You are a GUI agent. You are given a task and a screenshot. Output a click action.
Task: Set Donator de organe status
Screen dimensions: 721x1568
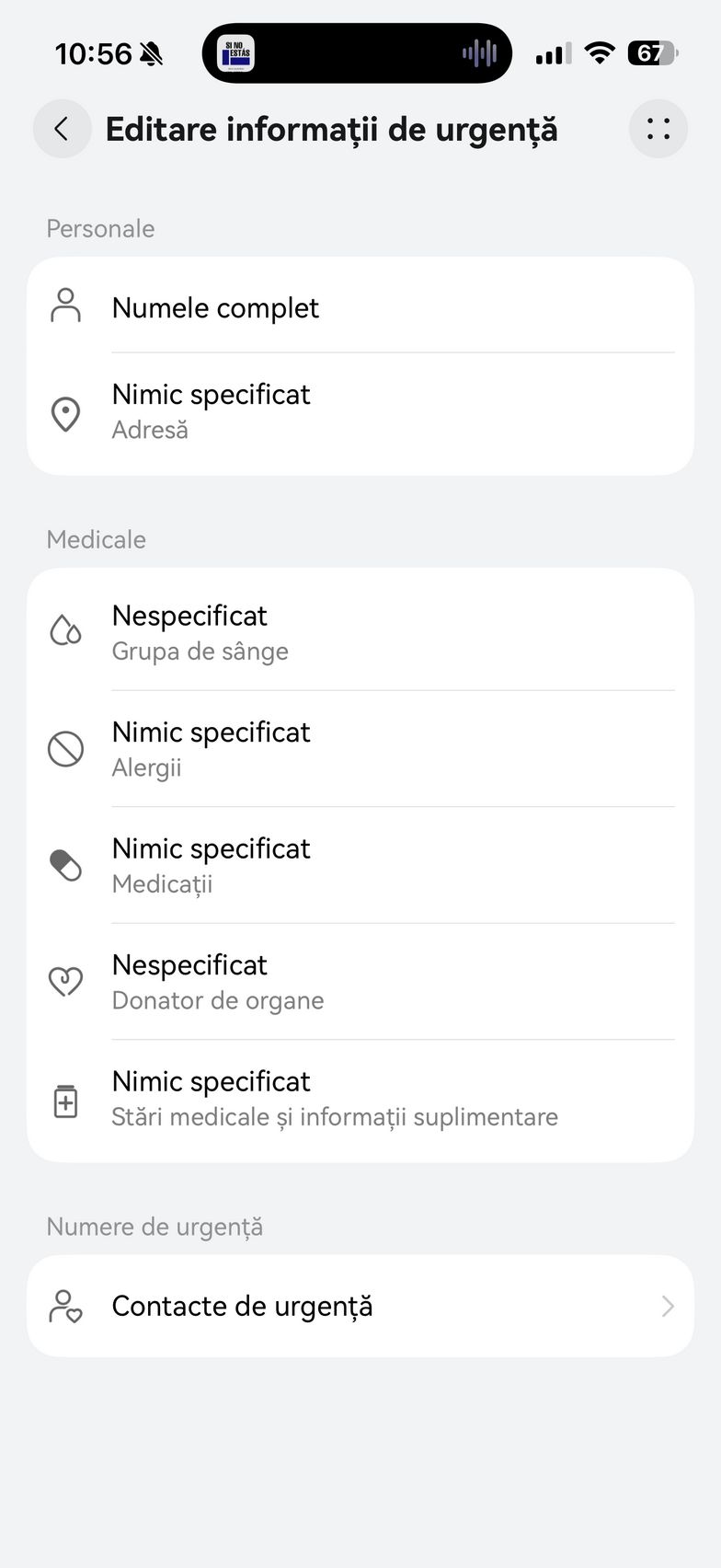[218, 981]
